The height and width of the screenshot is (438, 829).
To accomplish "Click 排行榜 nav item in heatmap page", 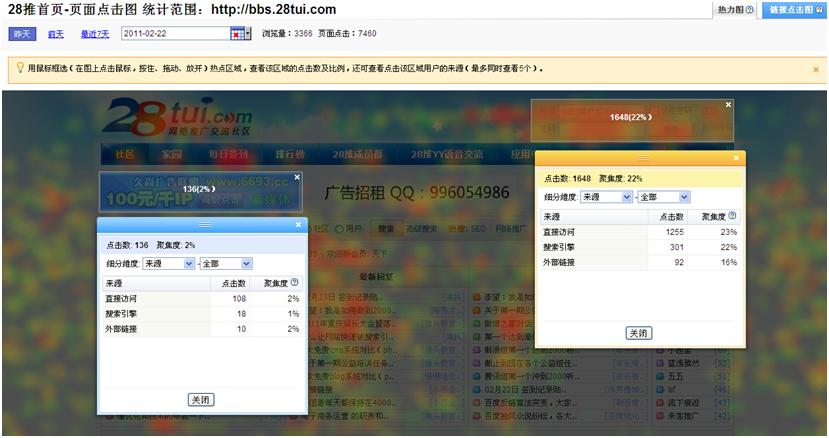I will [x=290, y=154].
